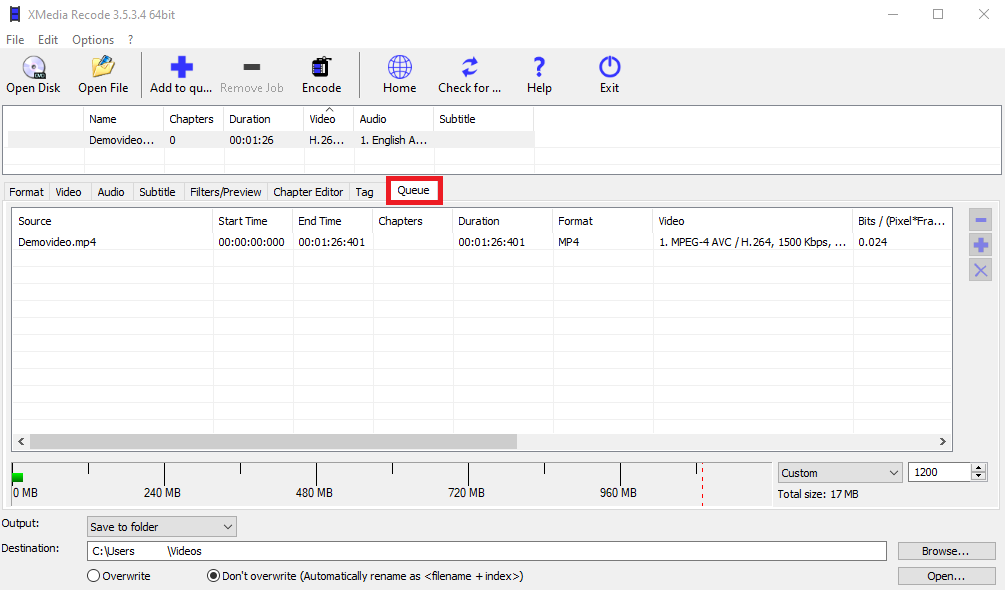This screenshot has width=1005, height=590.
Task: Click the Open... destination button
Action: tap(945, 576)
